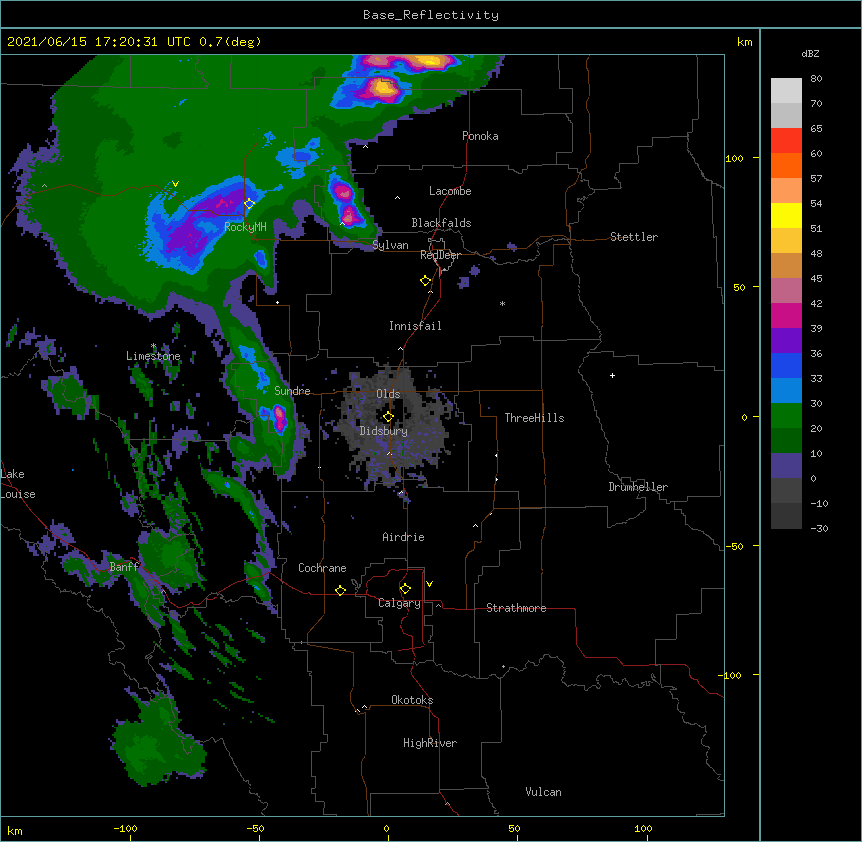Click the bright yellow 54-51 dBZ swatch

[786, 215]
